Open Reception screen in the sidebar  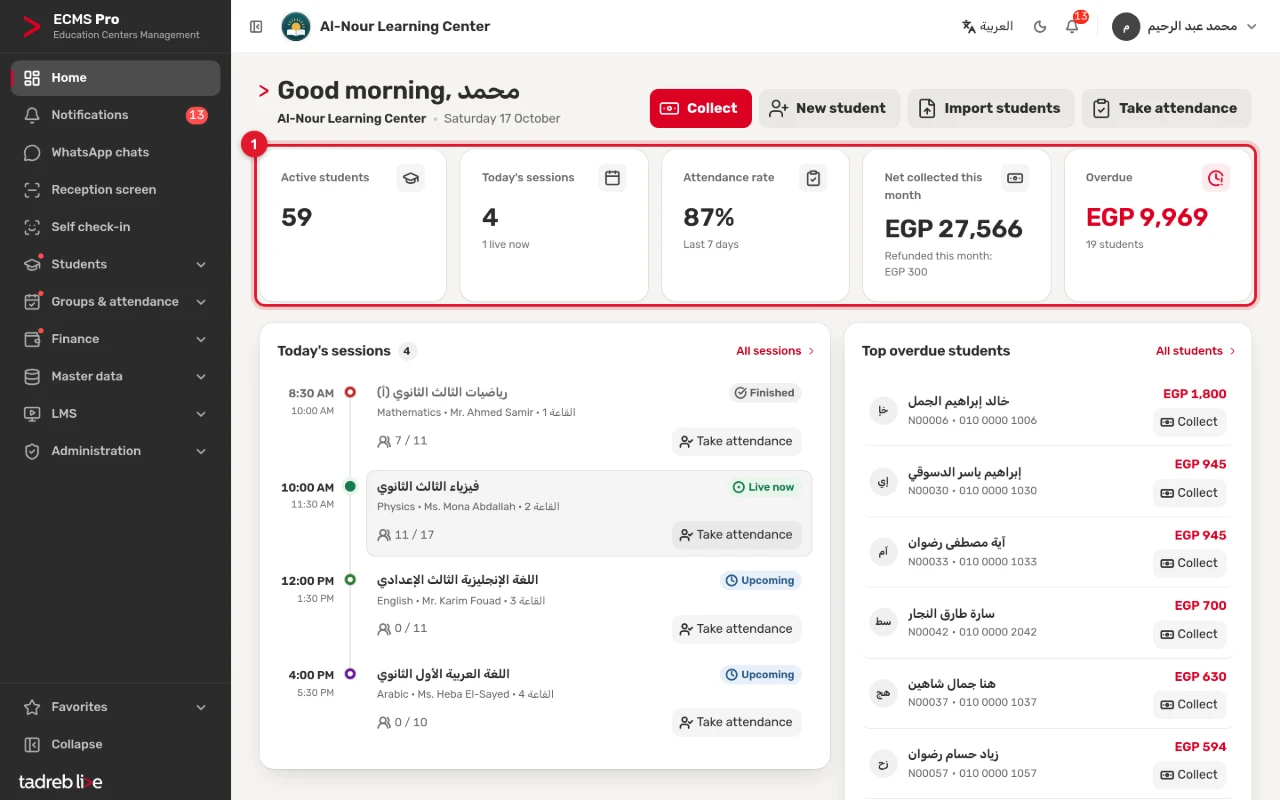click(115, 189)
